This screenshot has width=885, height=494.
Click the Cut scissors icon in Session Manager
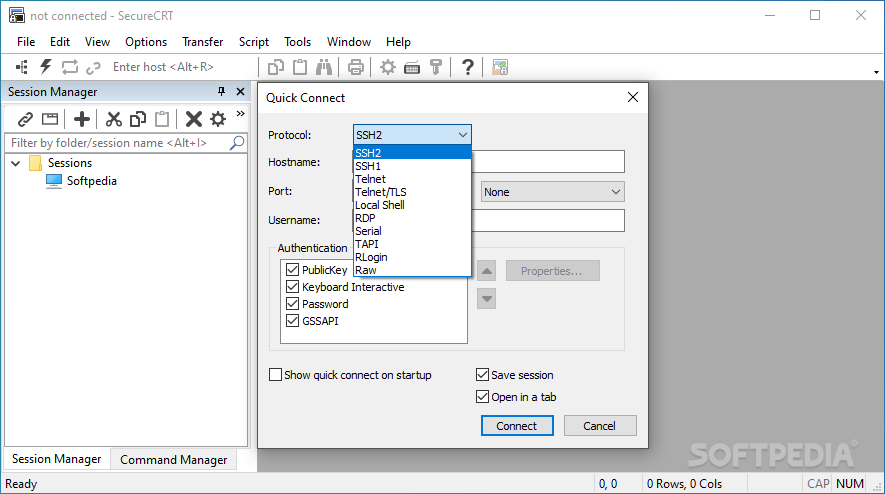tap(113, 119)
